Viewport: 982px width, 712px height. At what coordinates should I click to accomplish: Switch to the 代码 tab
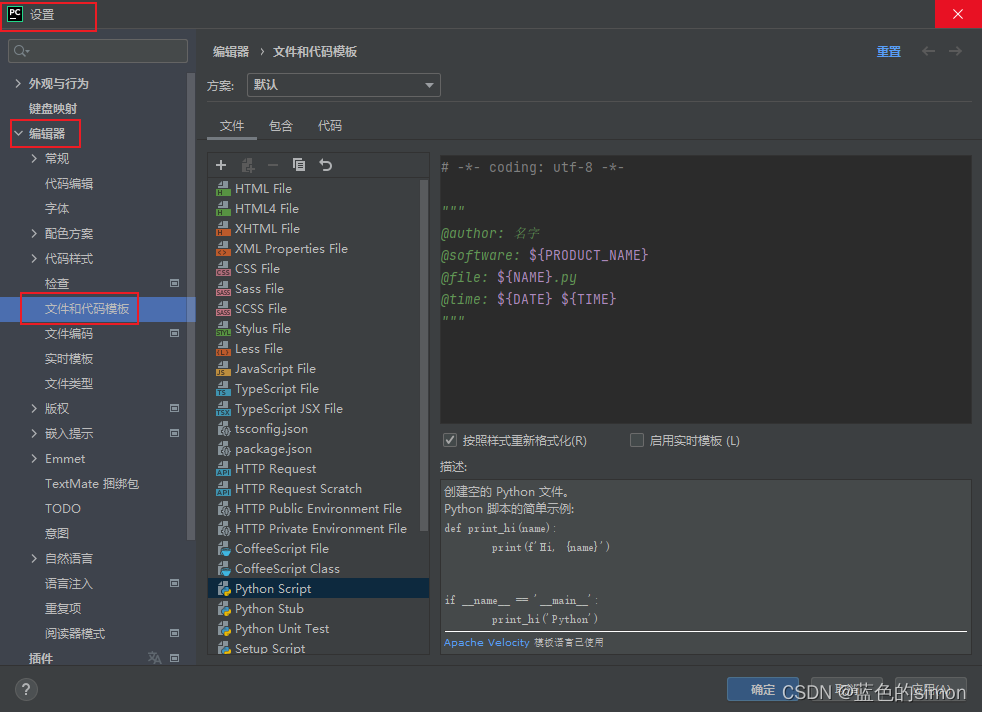click(330, 126)
